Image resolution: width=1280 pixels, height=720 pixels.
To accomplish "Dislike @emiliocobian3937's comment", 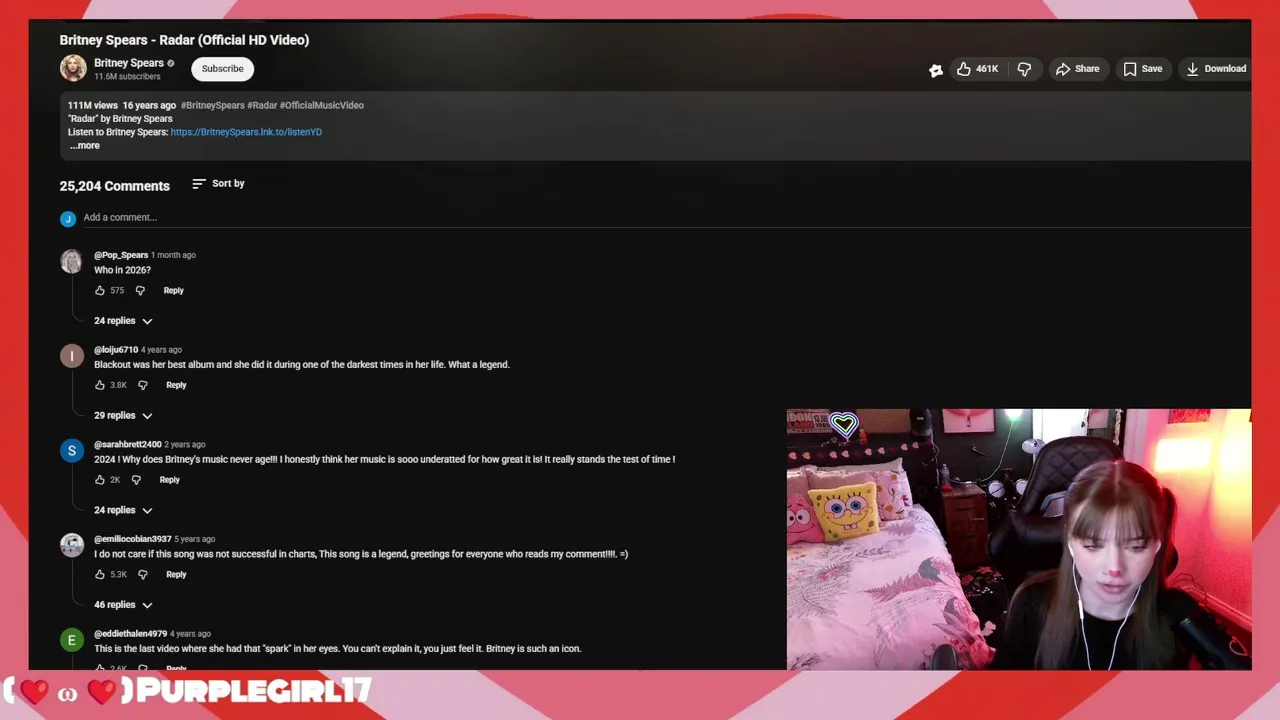I will pos(142,575).
